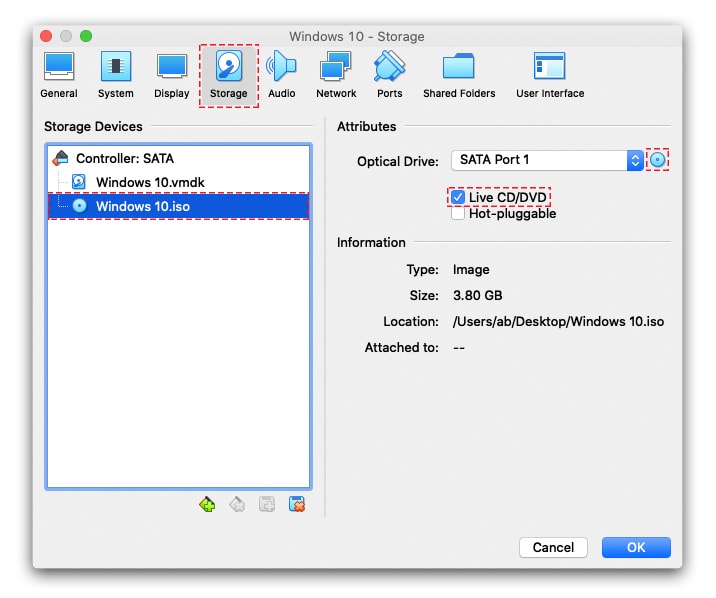The image size is (716, 598).
Task: Open the Audio settings tab
Action: tap(282, 75)
